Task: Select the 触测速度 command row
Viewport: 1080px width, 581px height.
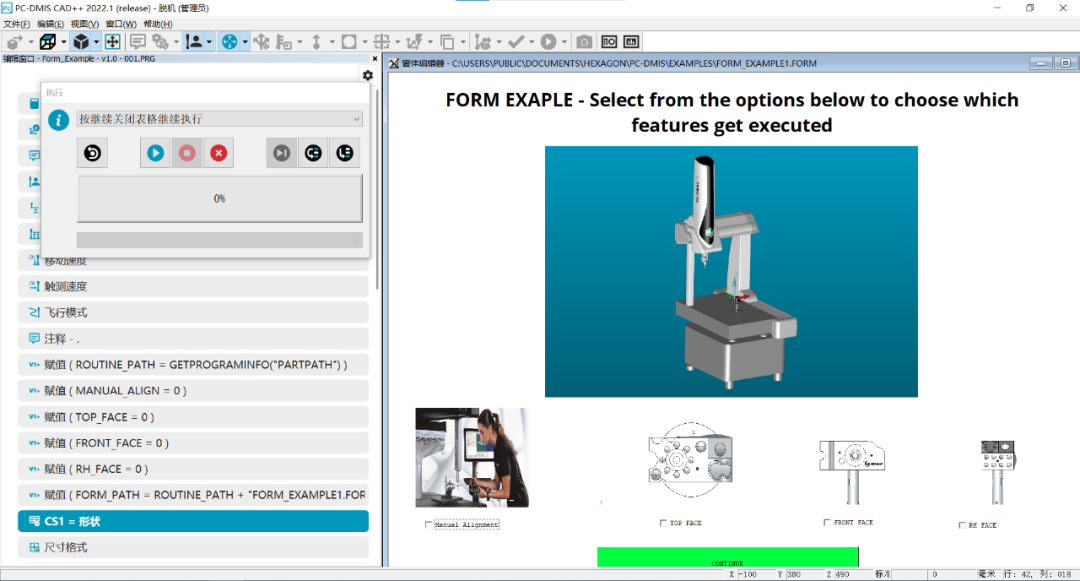Action: point(193,286)
